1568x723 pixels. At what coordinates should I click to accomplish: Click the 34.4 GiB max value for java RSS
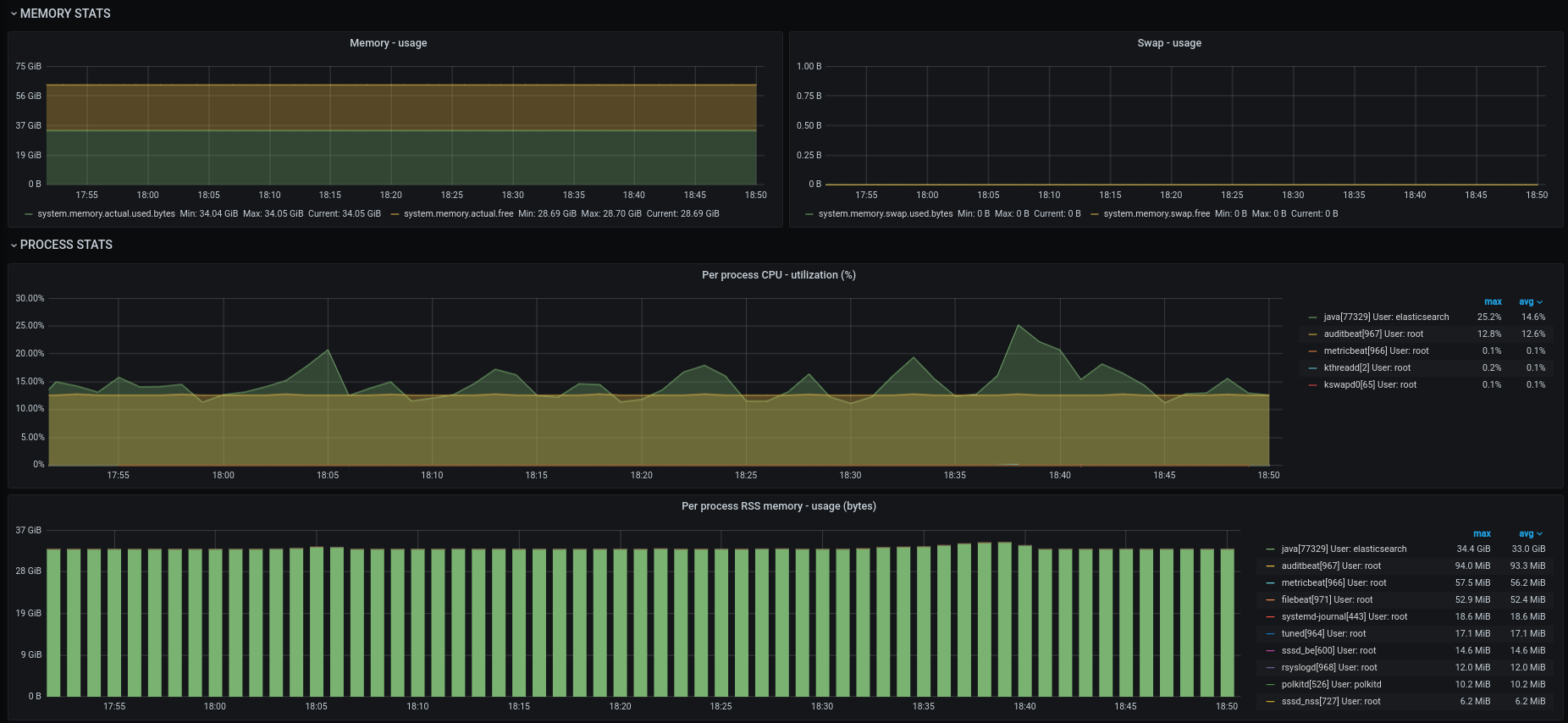[1473, 549]
